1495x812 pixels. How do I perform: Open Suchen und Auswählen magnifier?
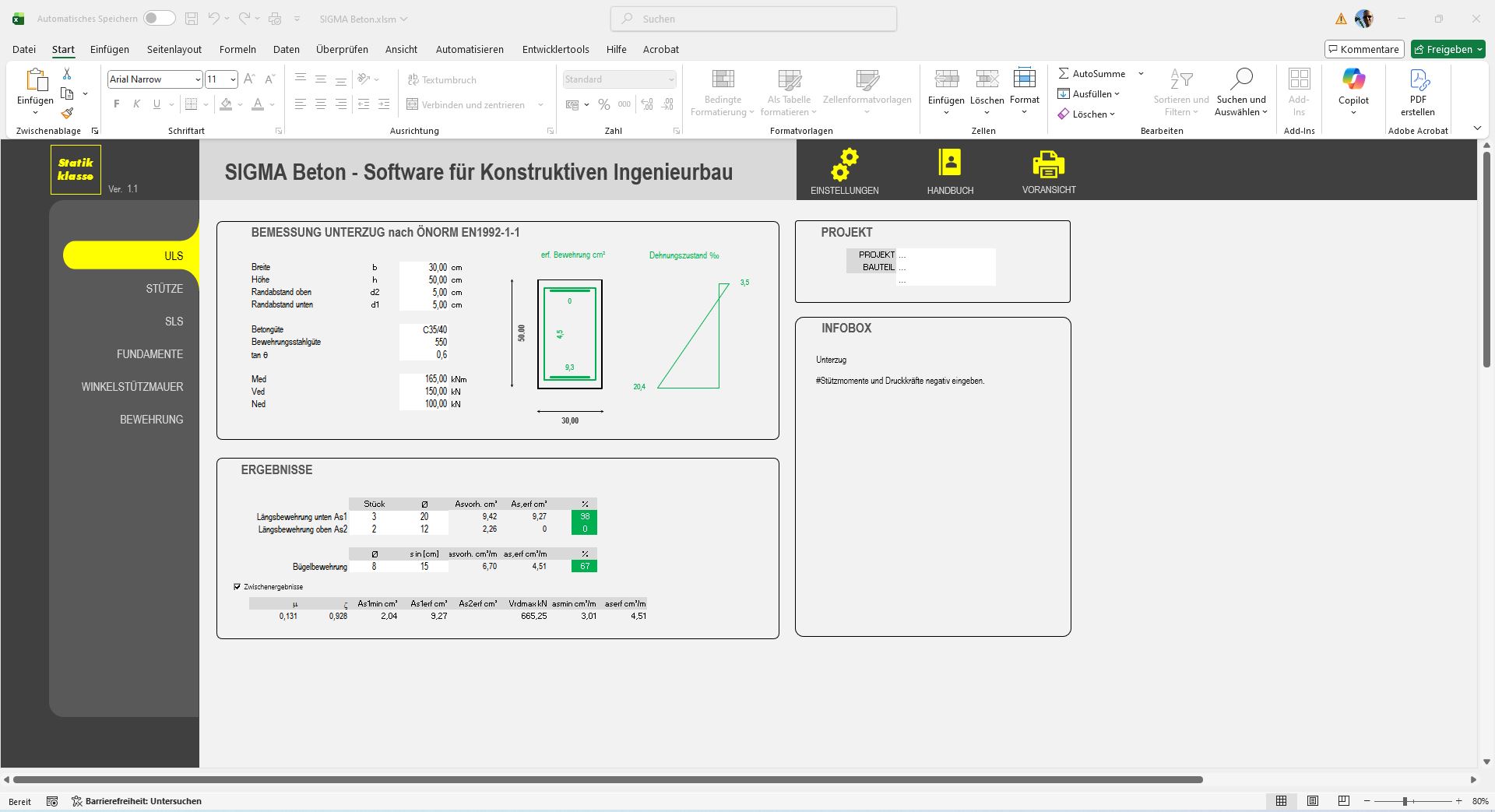click(x=1241, y=79)
